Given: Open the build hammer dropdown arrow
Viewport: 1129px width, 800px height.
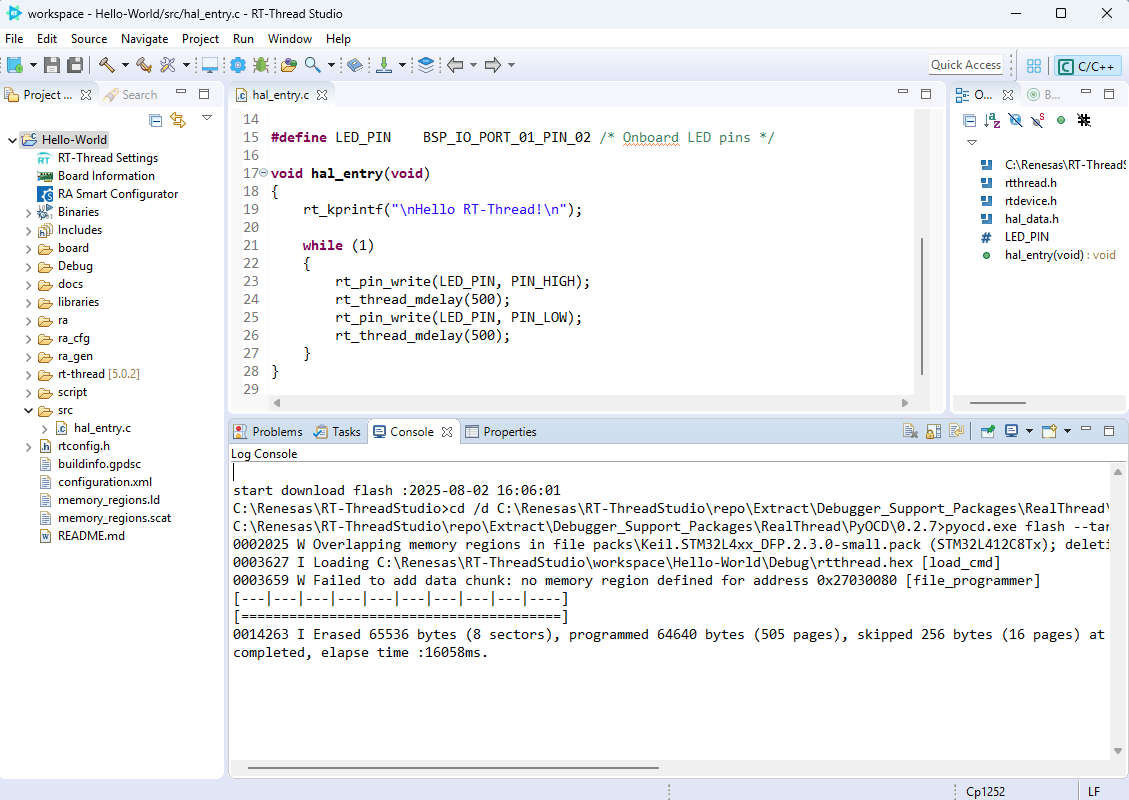Looking at the screenshot, I should [125, 65].
